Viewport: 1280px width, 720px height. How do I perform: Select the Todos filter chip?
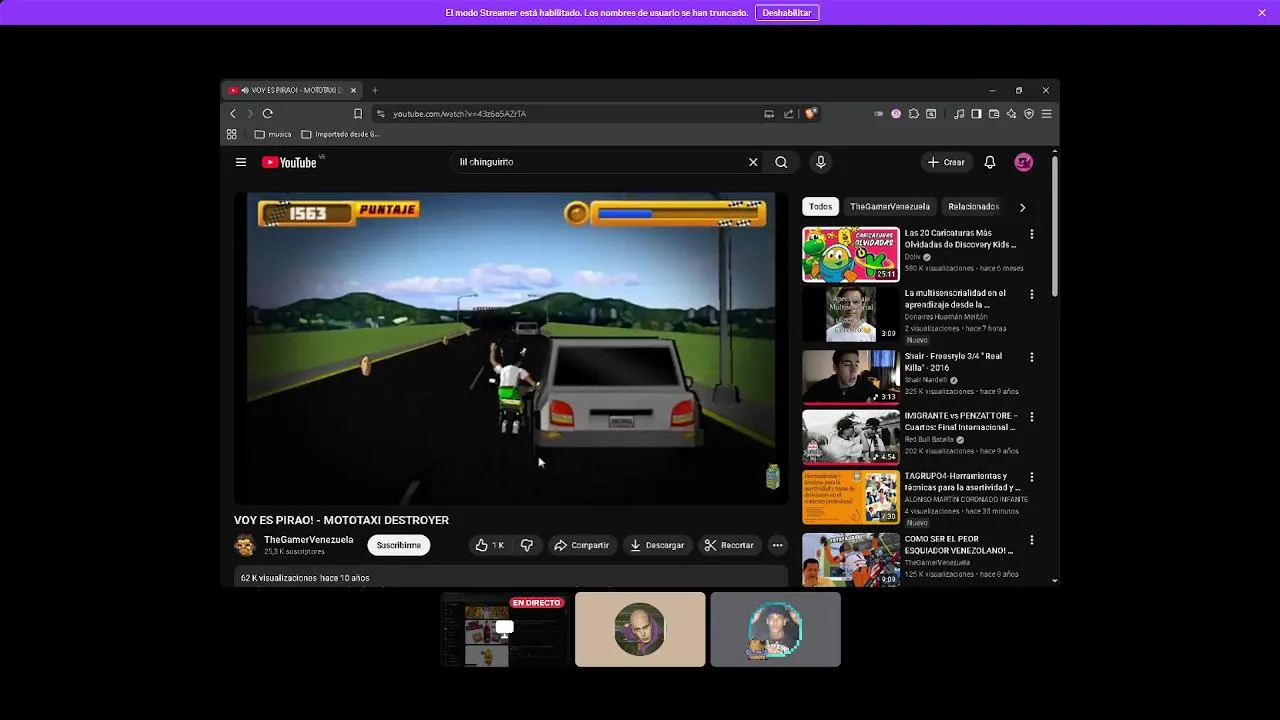coord(821,207)
